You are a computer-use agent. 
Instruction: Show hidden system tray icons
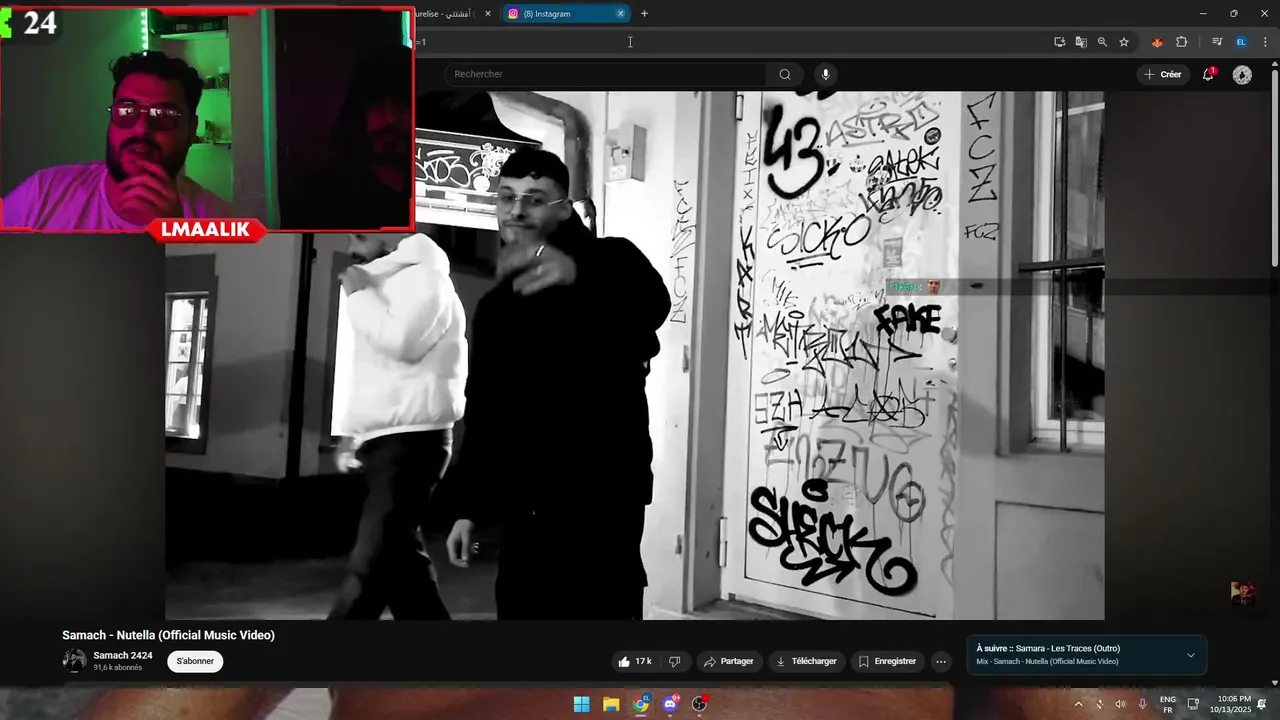point(1078,704)
